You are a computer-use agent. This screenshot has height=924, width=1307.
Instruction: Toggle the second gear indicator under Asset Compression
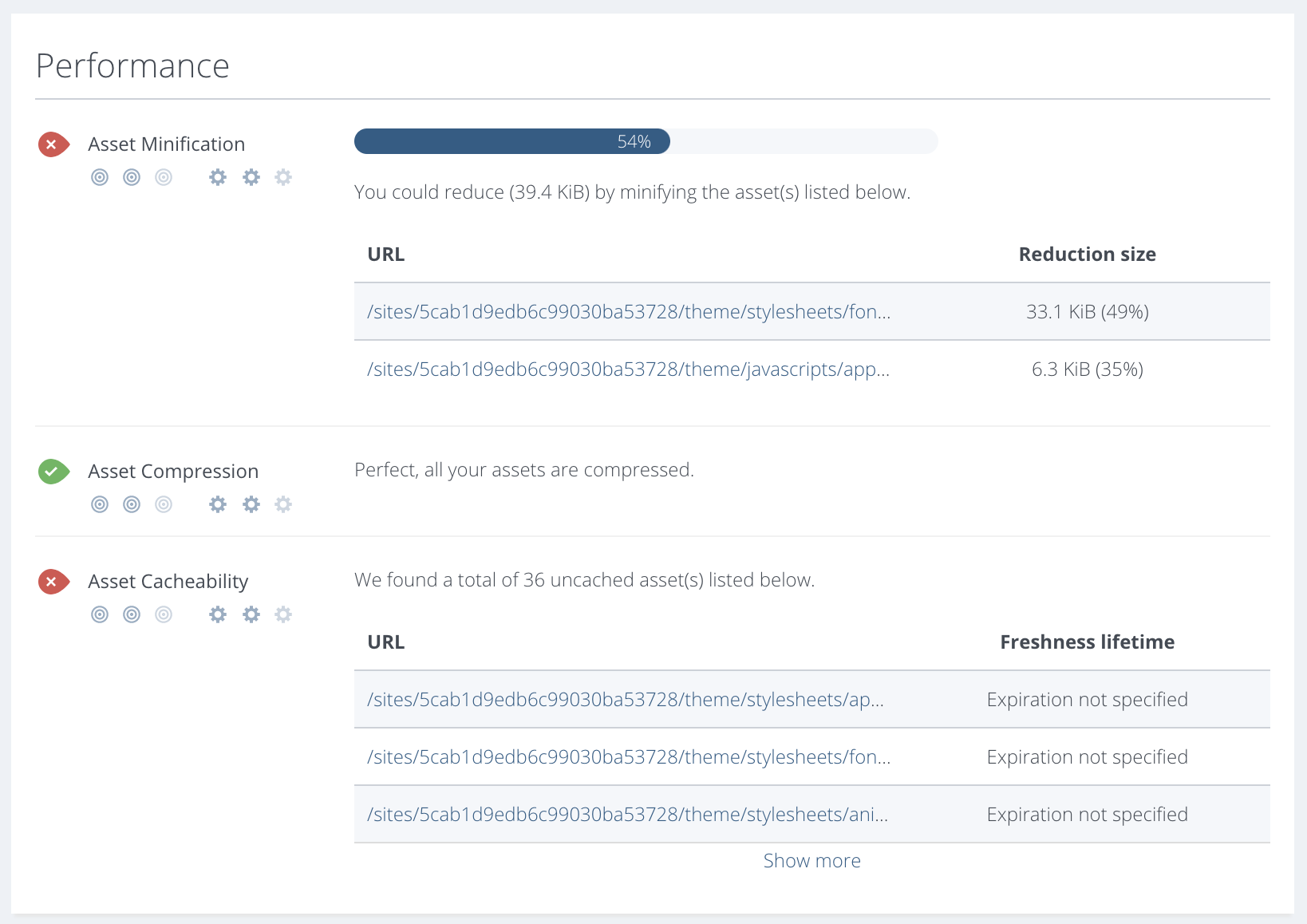tap(251, 504)
